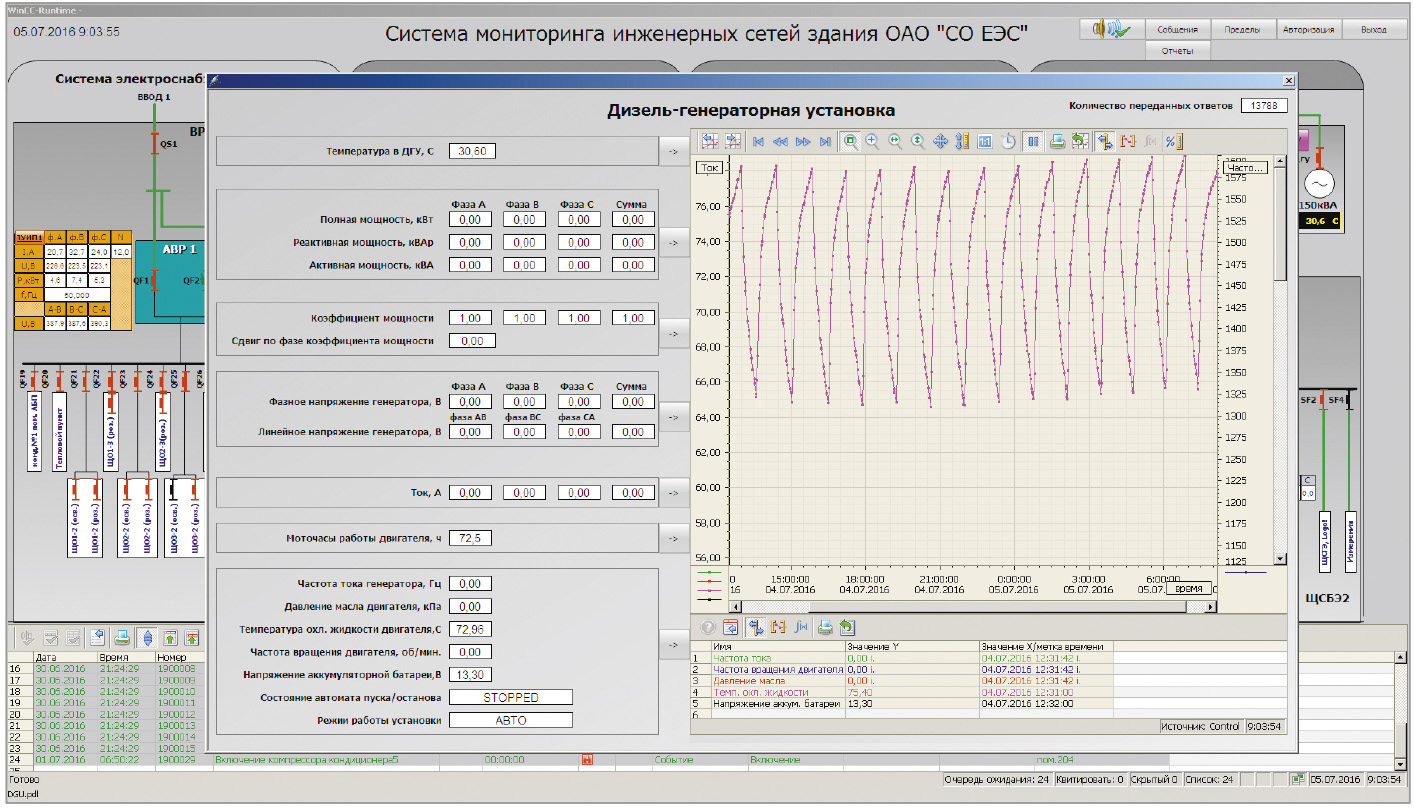Screen dimensions: 1414x808
Task: Activate move axes area ruler tool
Action: click(962, 142)
